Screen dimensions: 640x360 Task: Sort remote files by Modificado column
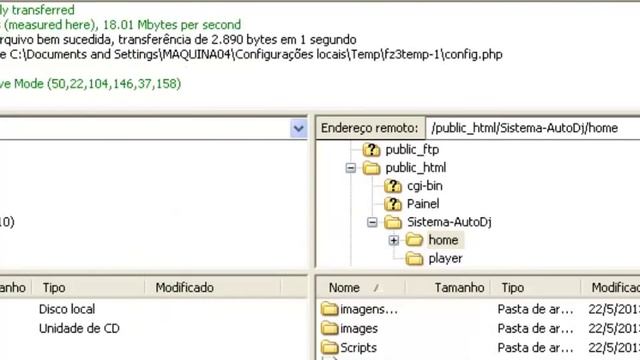coord(611,288)
